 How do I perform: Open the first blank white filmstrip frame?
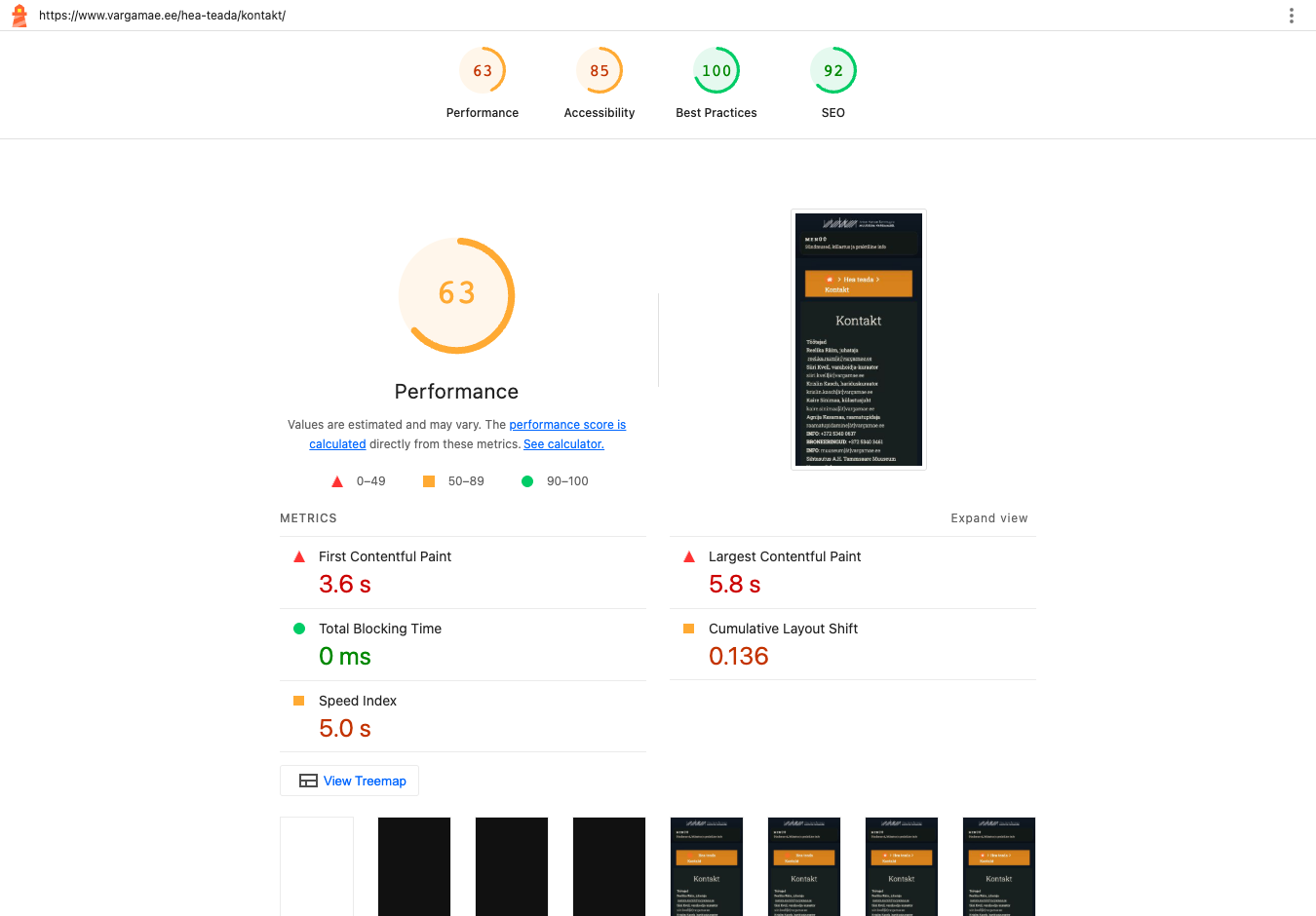point(317,866)
